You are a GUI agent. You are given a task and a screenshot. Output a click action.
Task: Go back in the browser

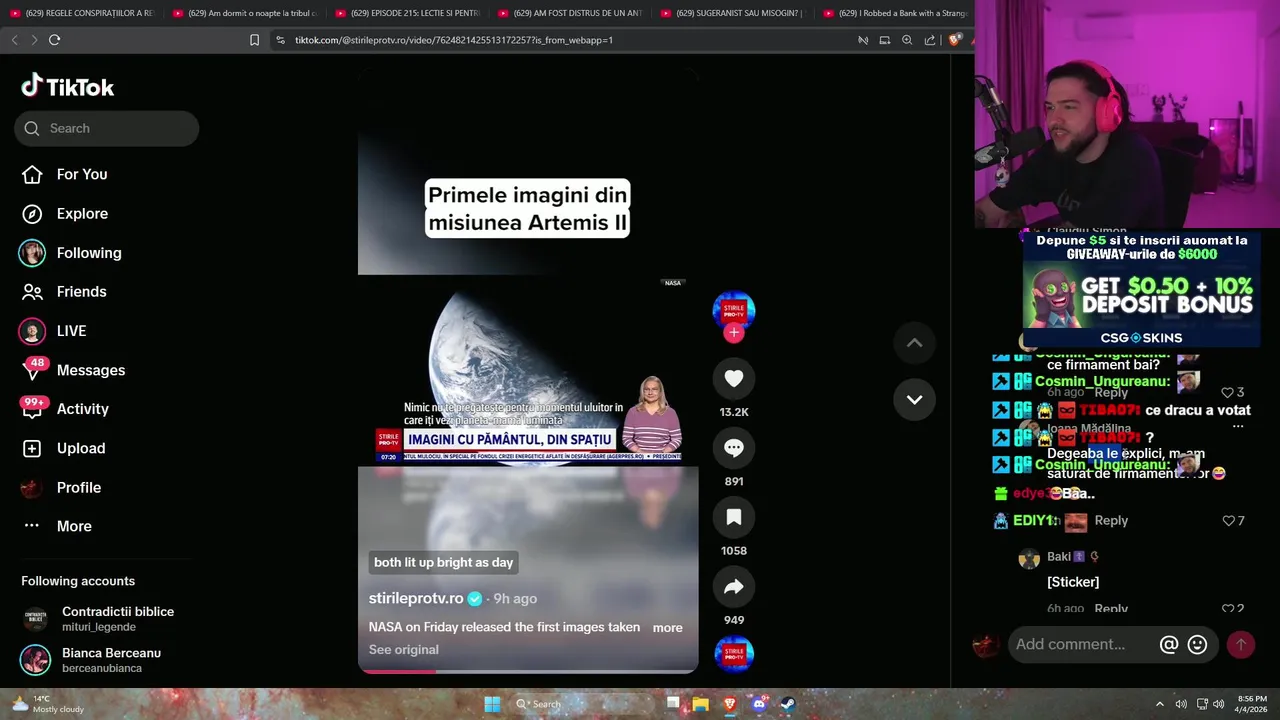point(14,40)
